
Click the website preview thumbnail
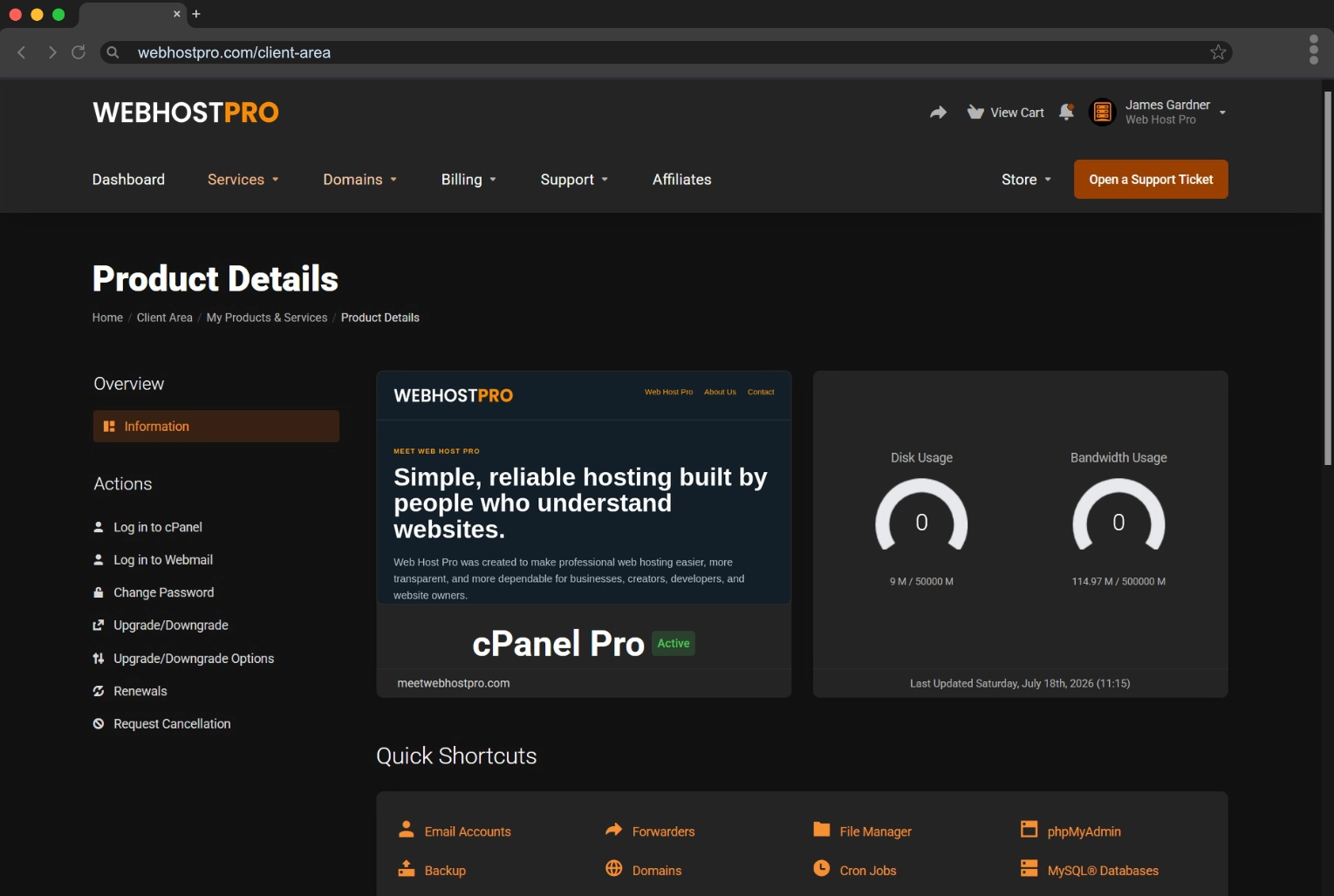coord(584,488)
